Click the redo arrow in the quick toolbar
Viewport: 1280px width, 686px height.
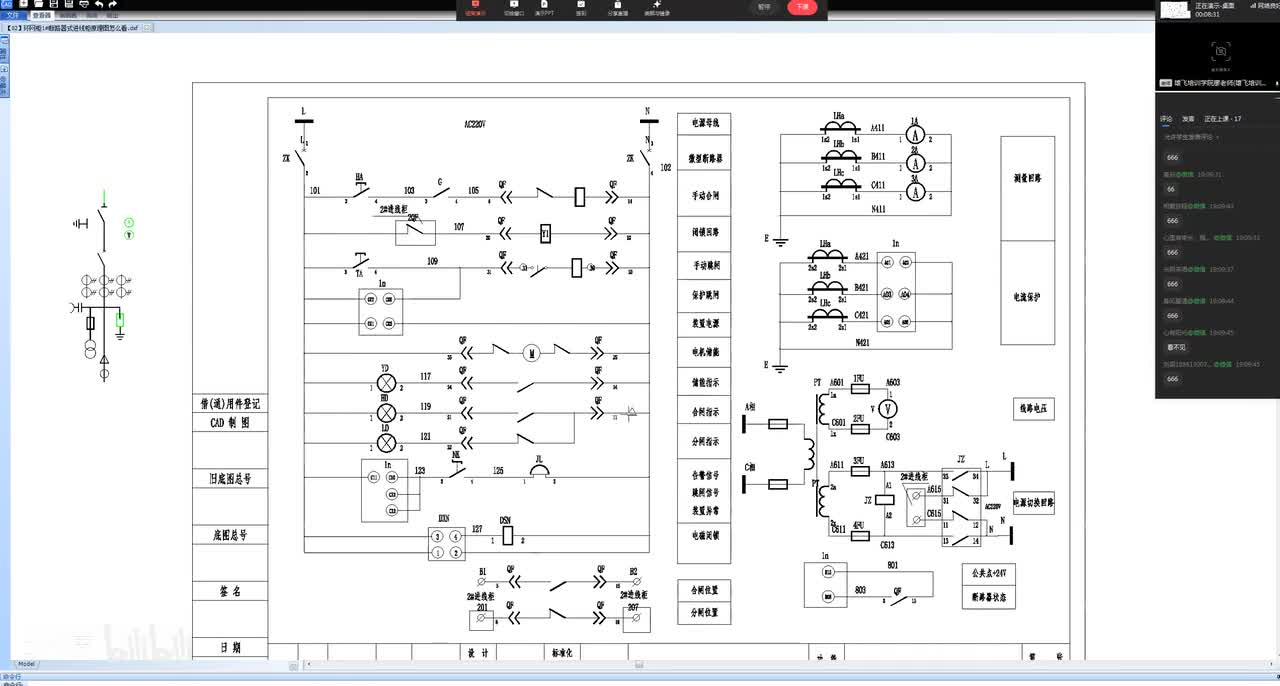(x=113, y=5)
